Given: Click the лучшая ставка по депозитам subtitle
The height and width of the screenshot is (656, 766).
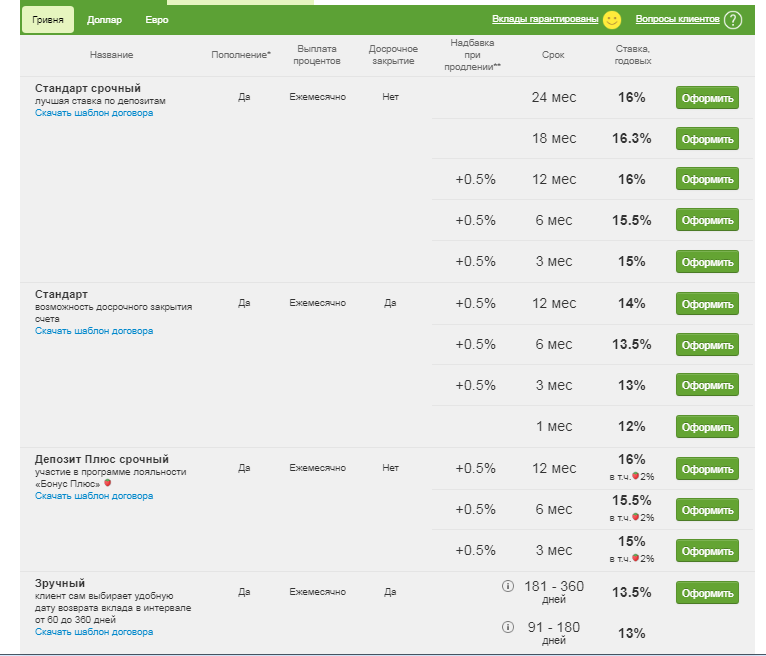Looking at the screenshot, I should [100, 101].
